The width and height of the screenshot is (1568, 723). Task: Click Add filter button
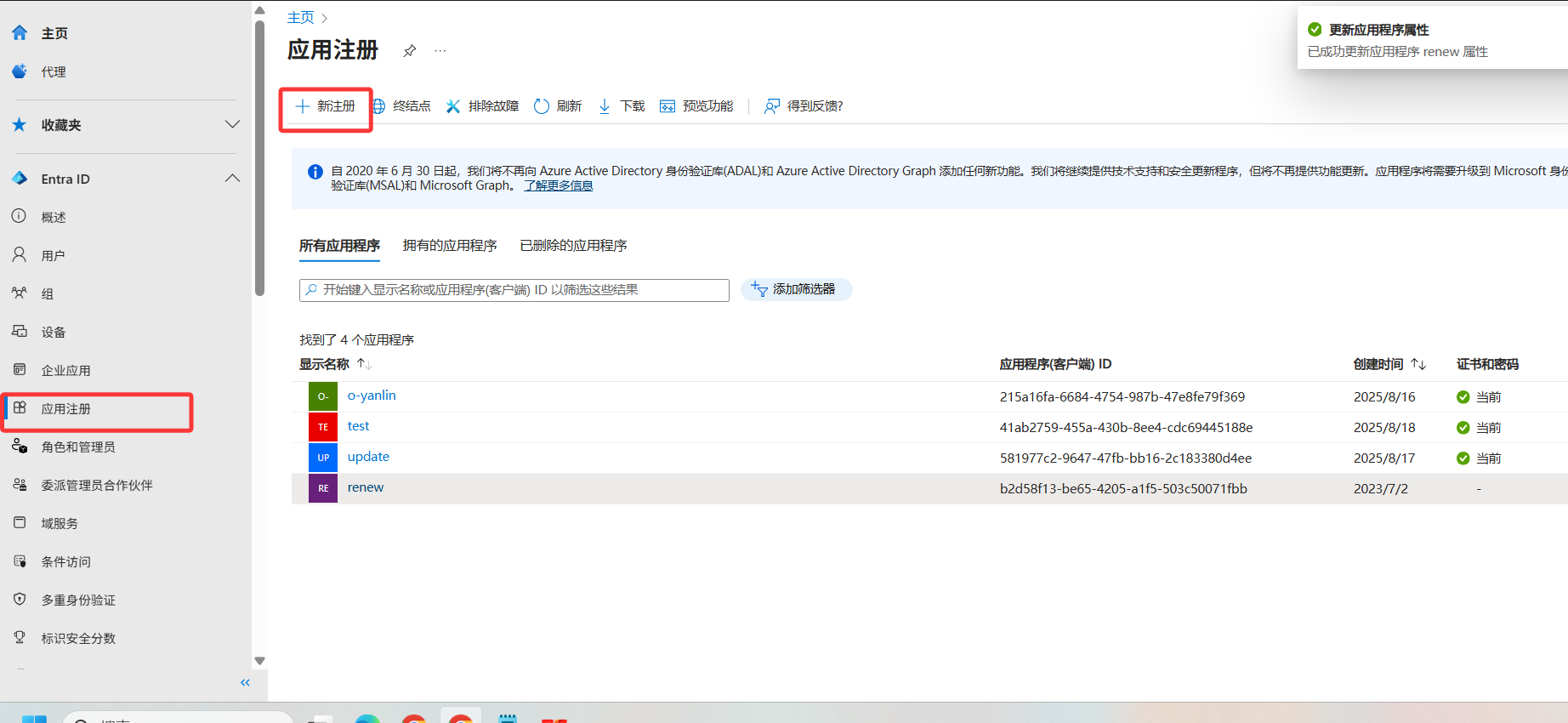pyautogui.click(x=796, y=290)
